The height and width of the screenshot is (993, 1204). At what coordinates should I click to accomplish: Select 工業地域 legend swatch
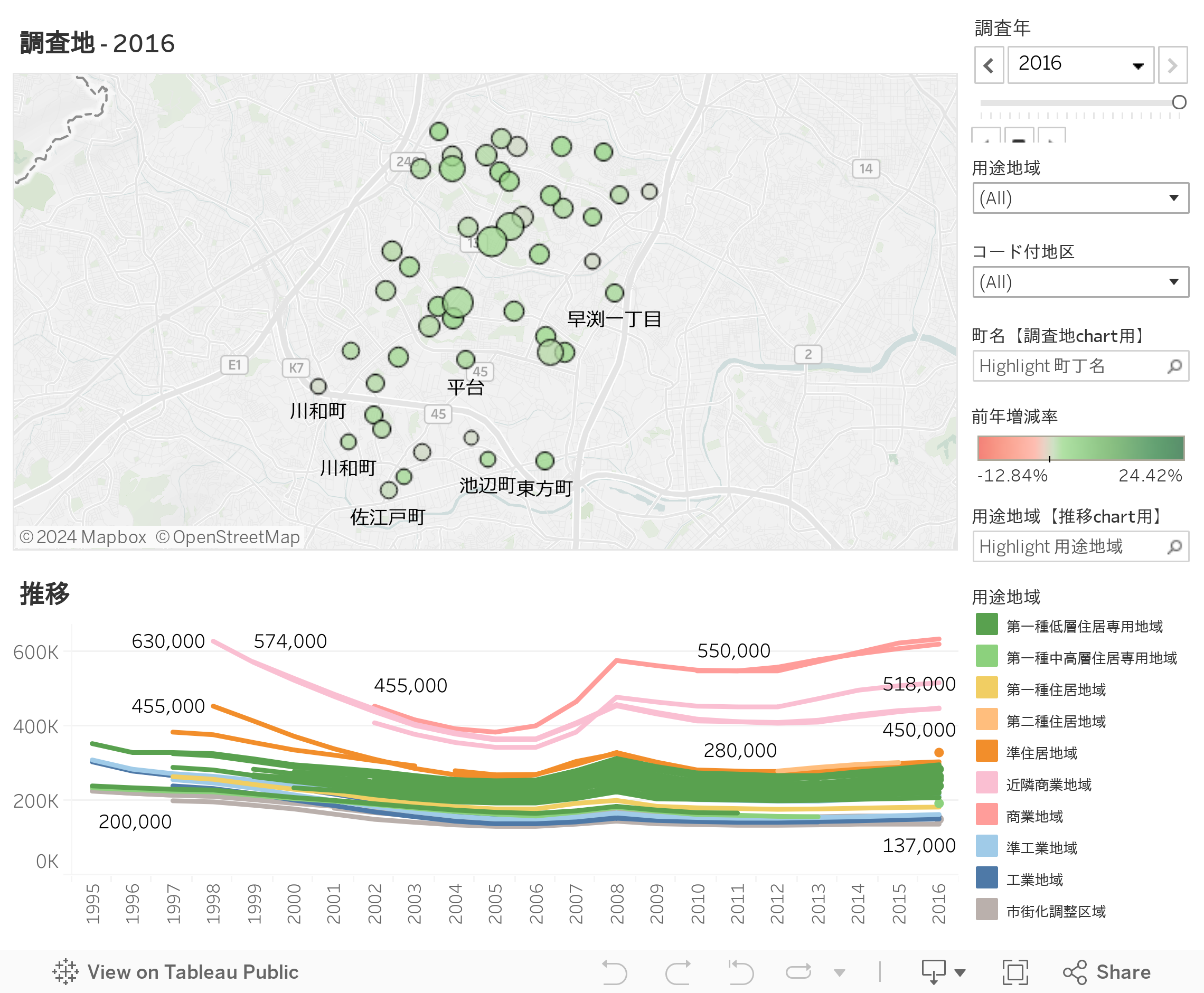pyautogui.click(x=986, y=878)
